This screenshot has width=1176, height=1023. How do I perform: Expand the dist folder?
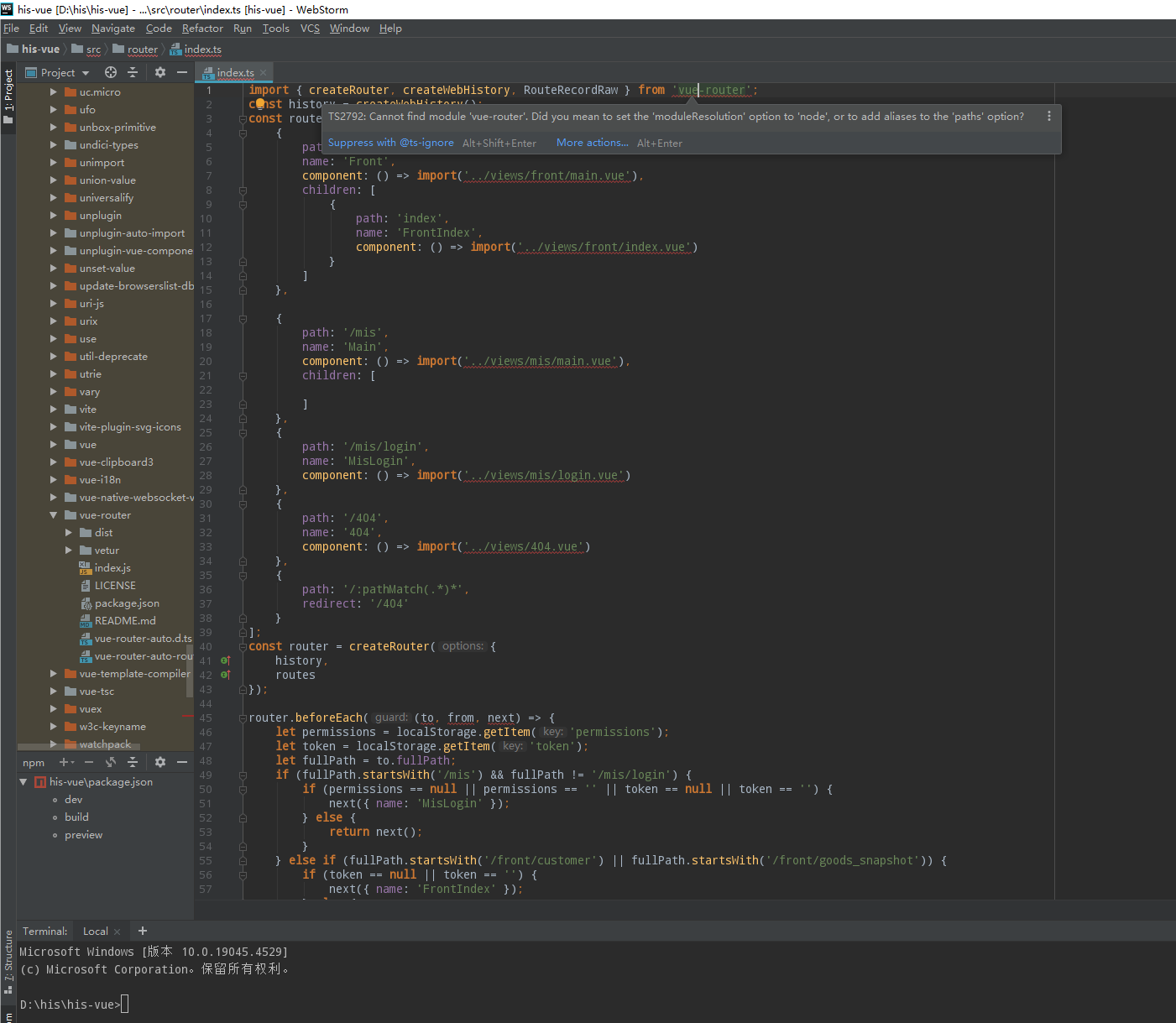click(x=69, y=533)
